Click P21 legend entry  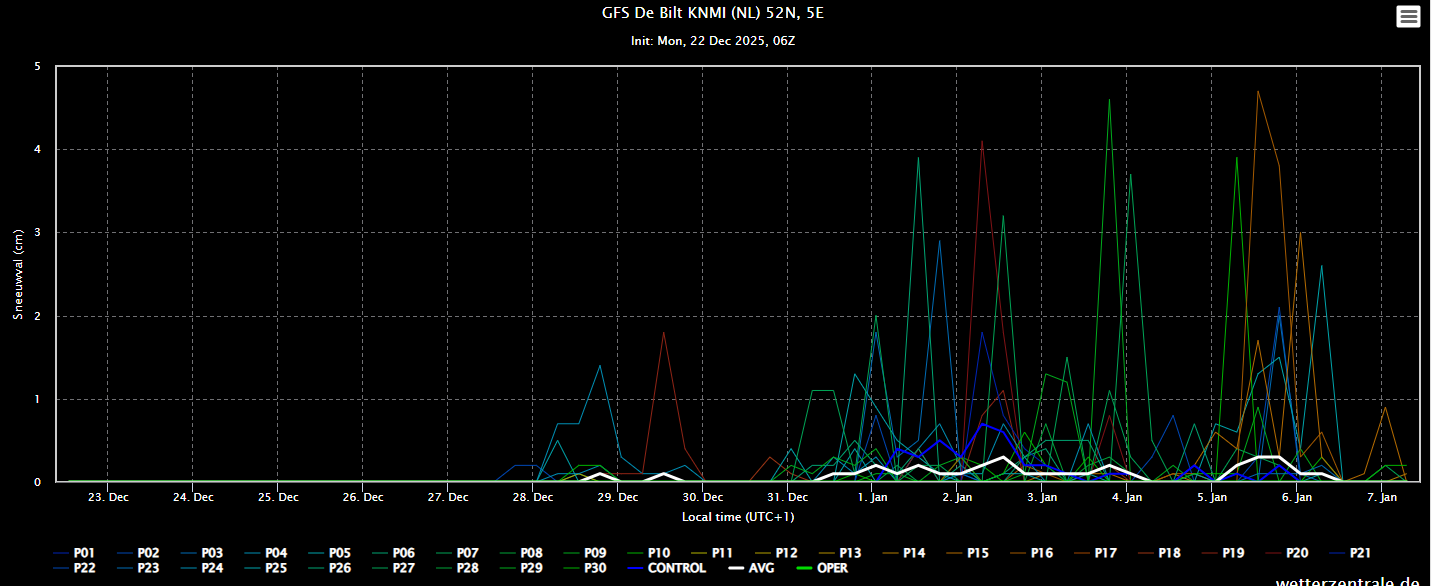[1353, 553]
